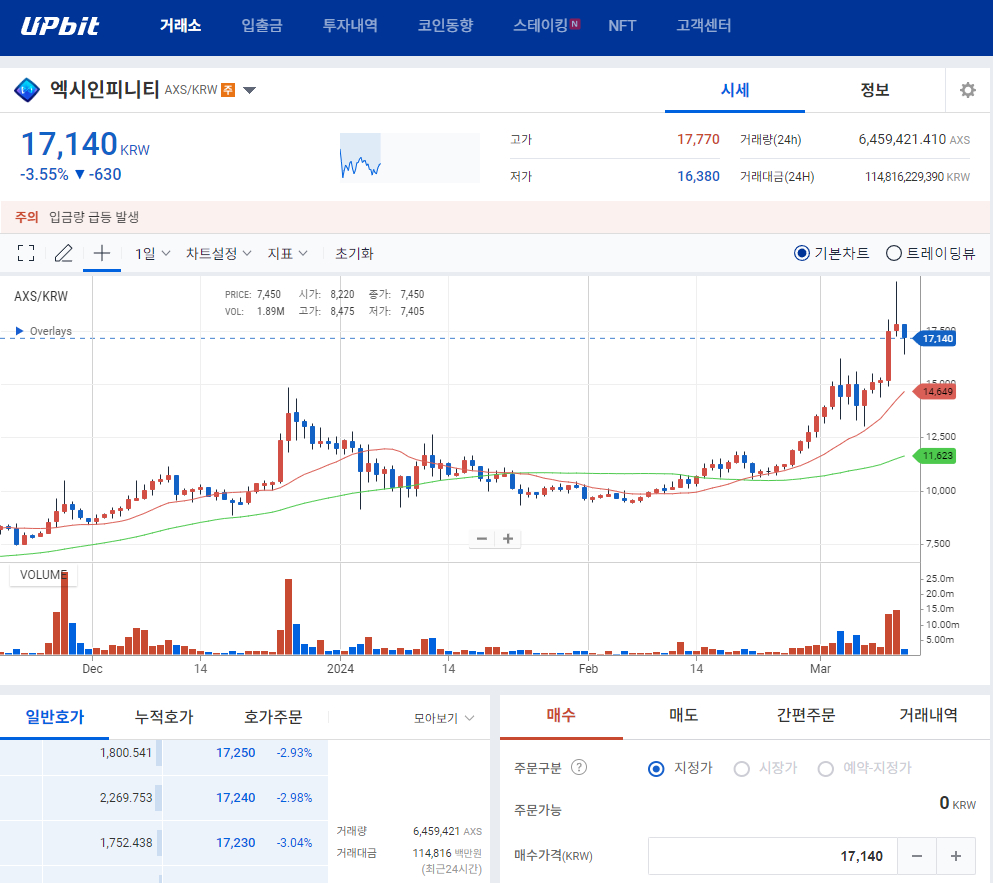Click 17,240 order book price

tap(236, 797)
